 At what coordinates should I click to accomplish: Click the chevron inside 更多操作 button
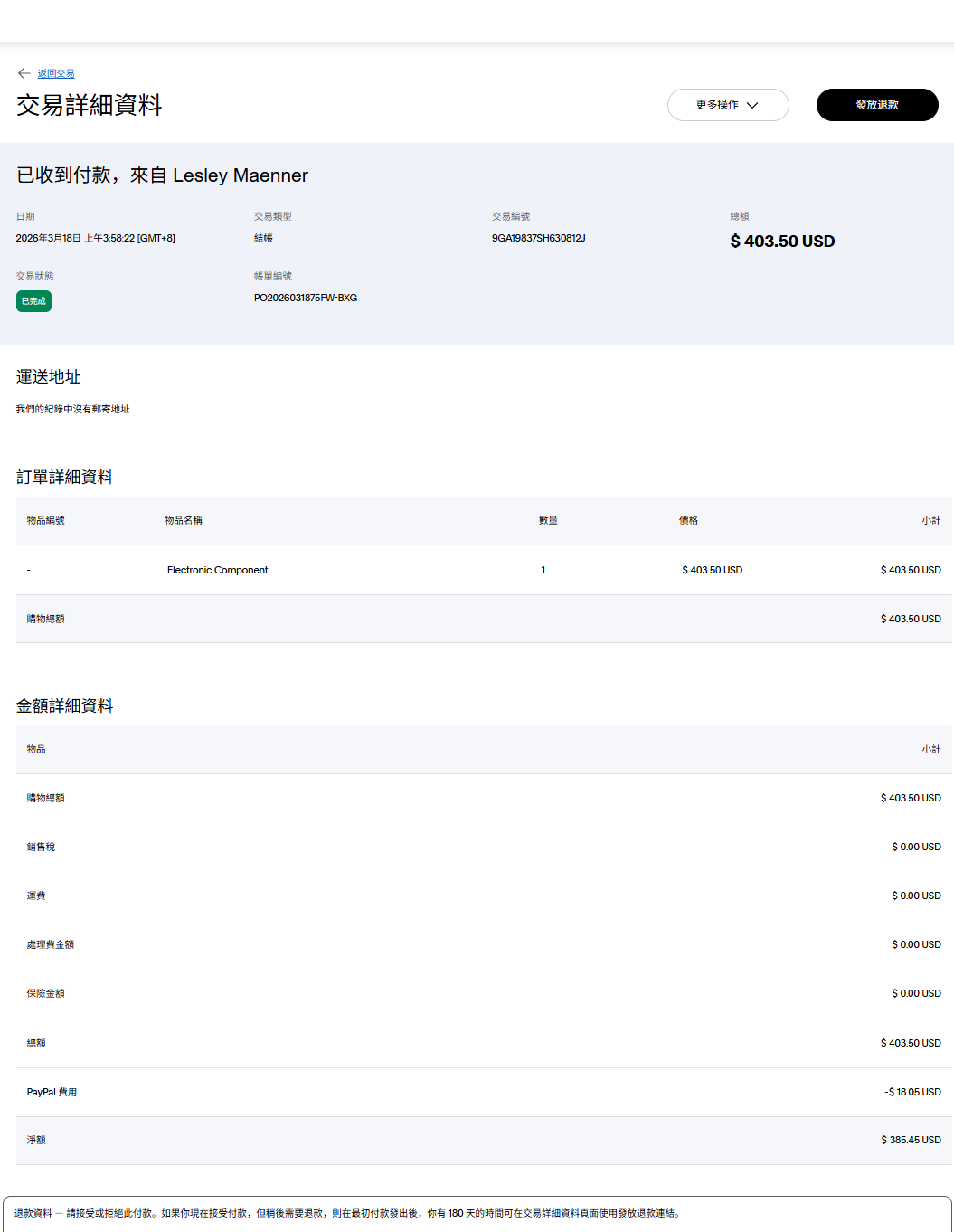coord(752,105)
